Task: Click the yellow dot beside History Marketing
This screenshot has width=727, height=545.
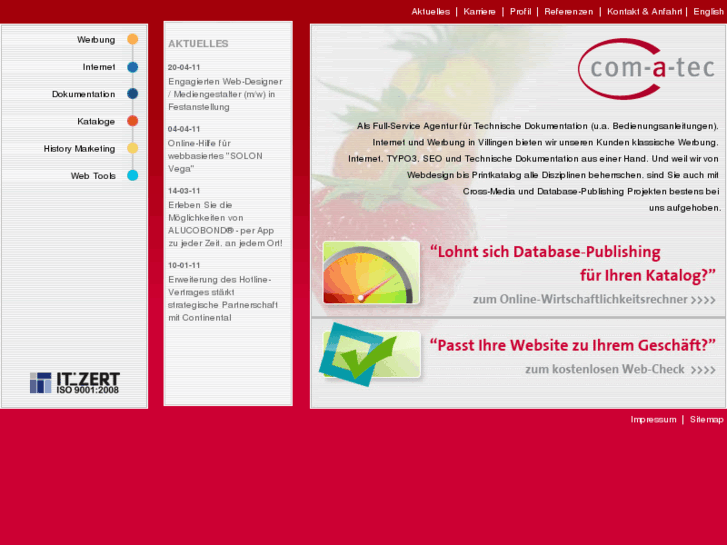Action: 133,148
